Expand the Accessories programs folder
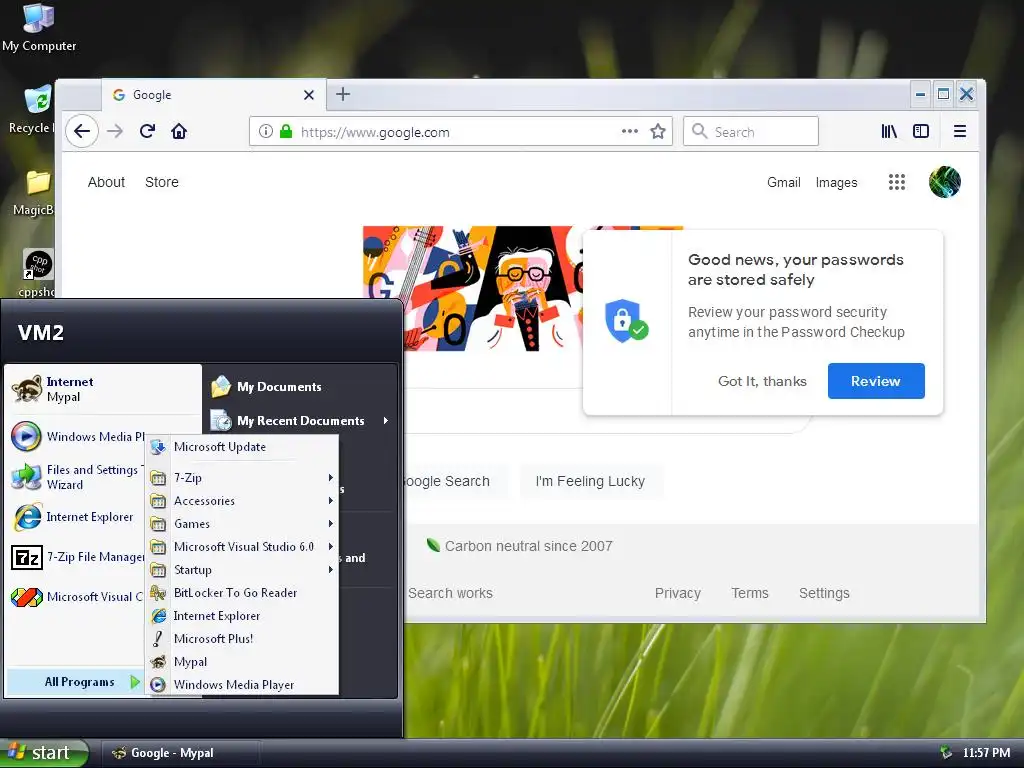The width and height of the screenshot is (1024, 768). pos(242,500)
